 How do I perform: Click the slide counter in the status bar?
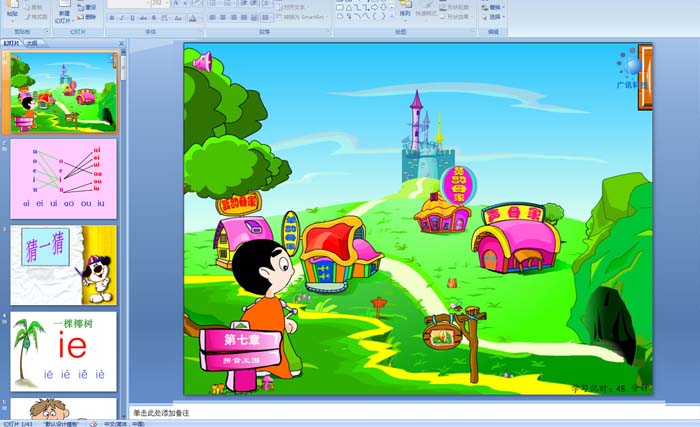click(x=18, y=424)
